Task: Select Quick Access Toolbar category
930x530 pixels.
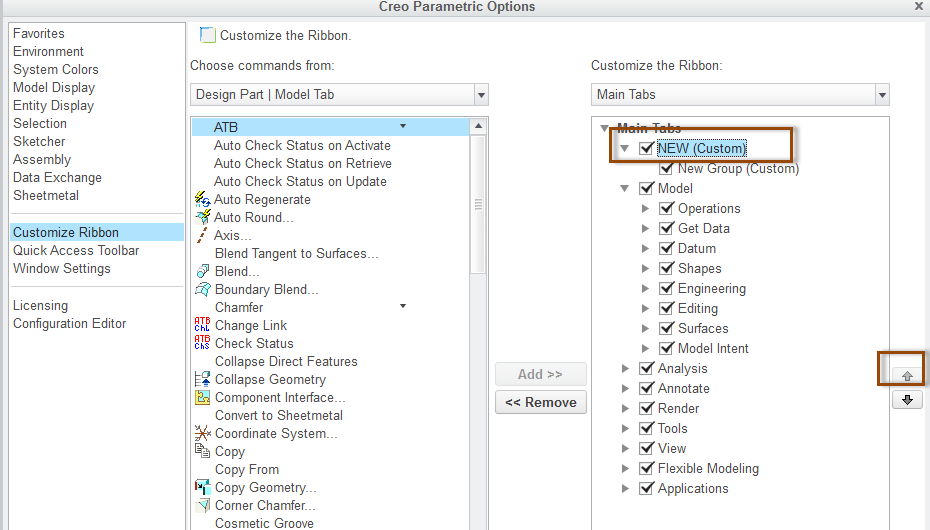Action: point(76,251)
